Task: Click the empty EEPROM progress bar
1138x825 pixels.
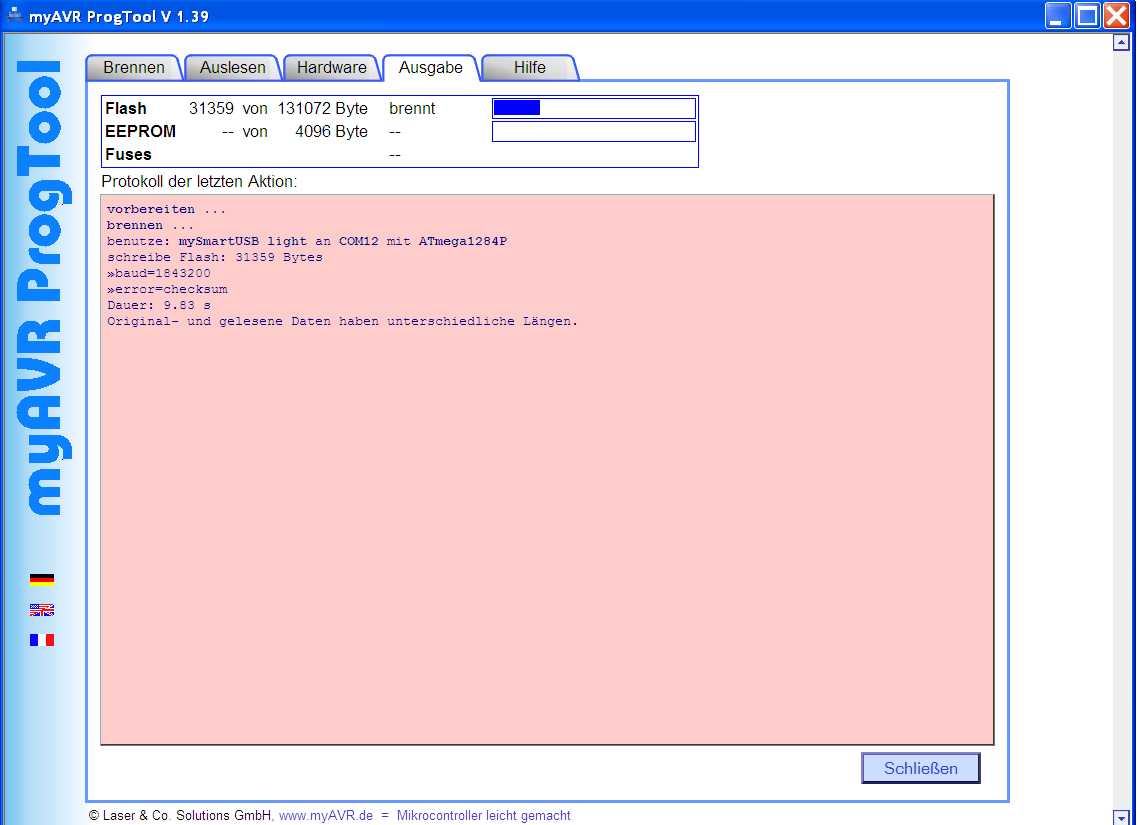Action: (594, 131)
